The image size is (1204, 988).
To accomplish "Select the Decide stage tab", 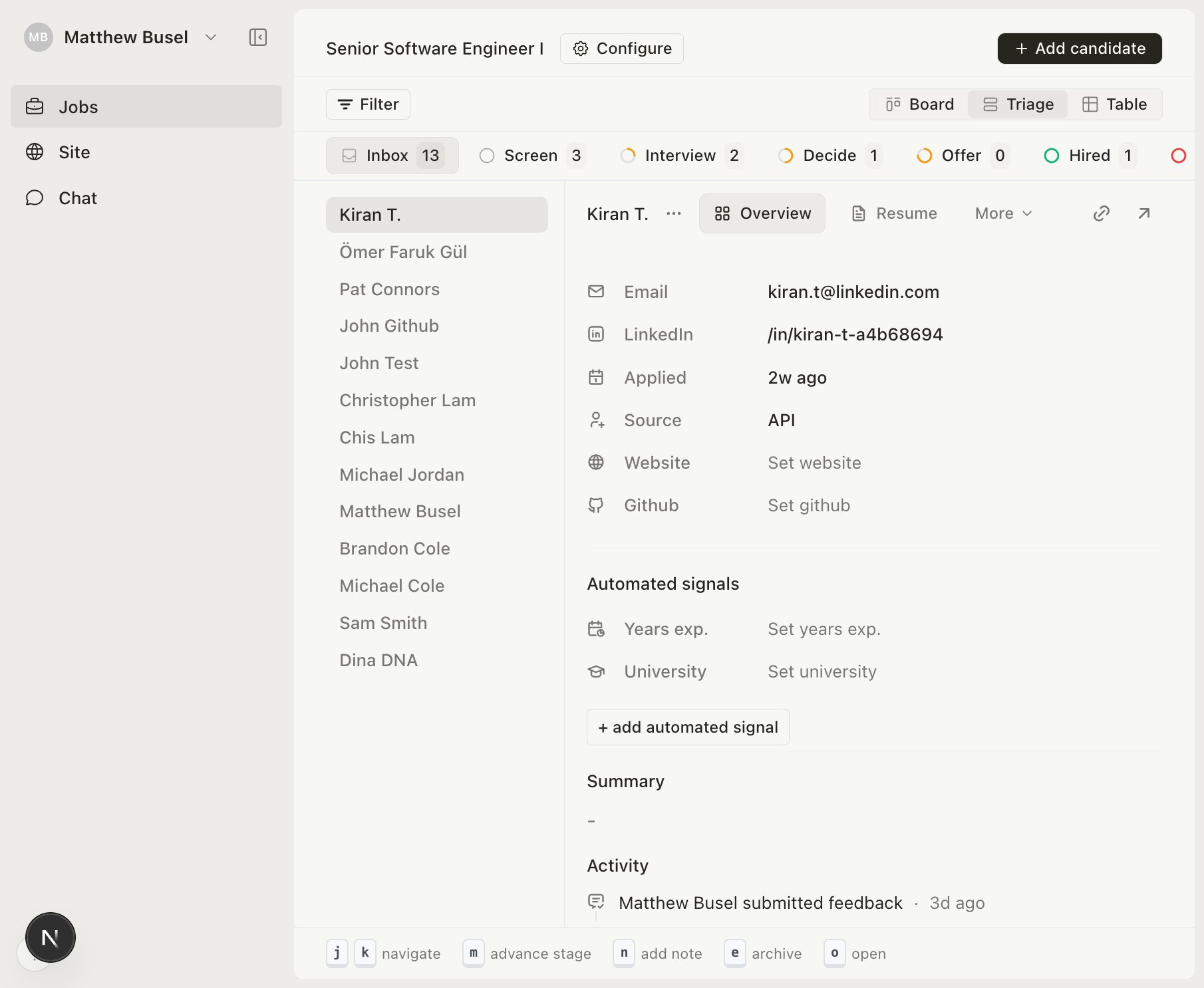I will tap(830, 156).
